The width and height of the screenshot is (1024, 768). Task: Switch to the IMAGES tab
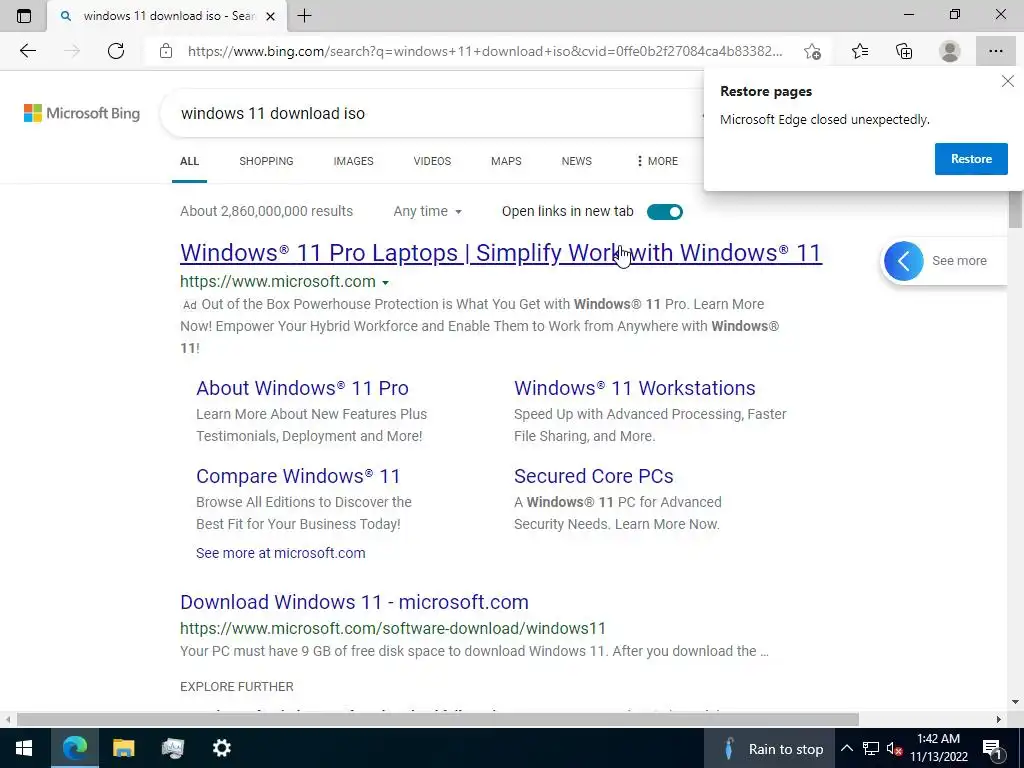pyautogui.click(x=353, y=161)
